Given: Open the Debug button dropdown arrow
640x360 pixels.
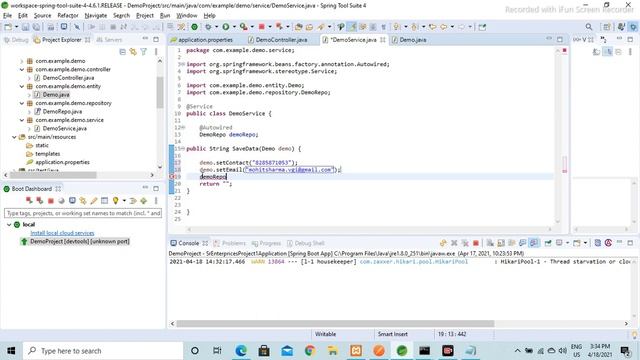Looking at the screenshot, I should click(x=216, y=27).
